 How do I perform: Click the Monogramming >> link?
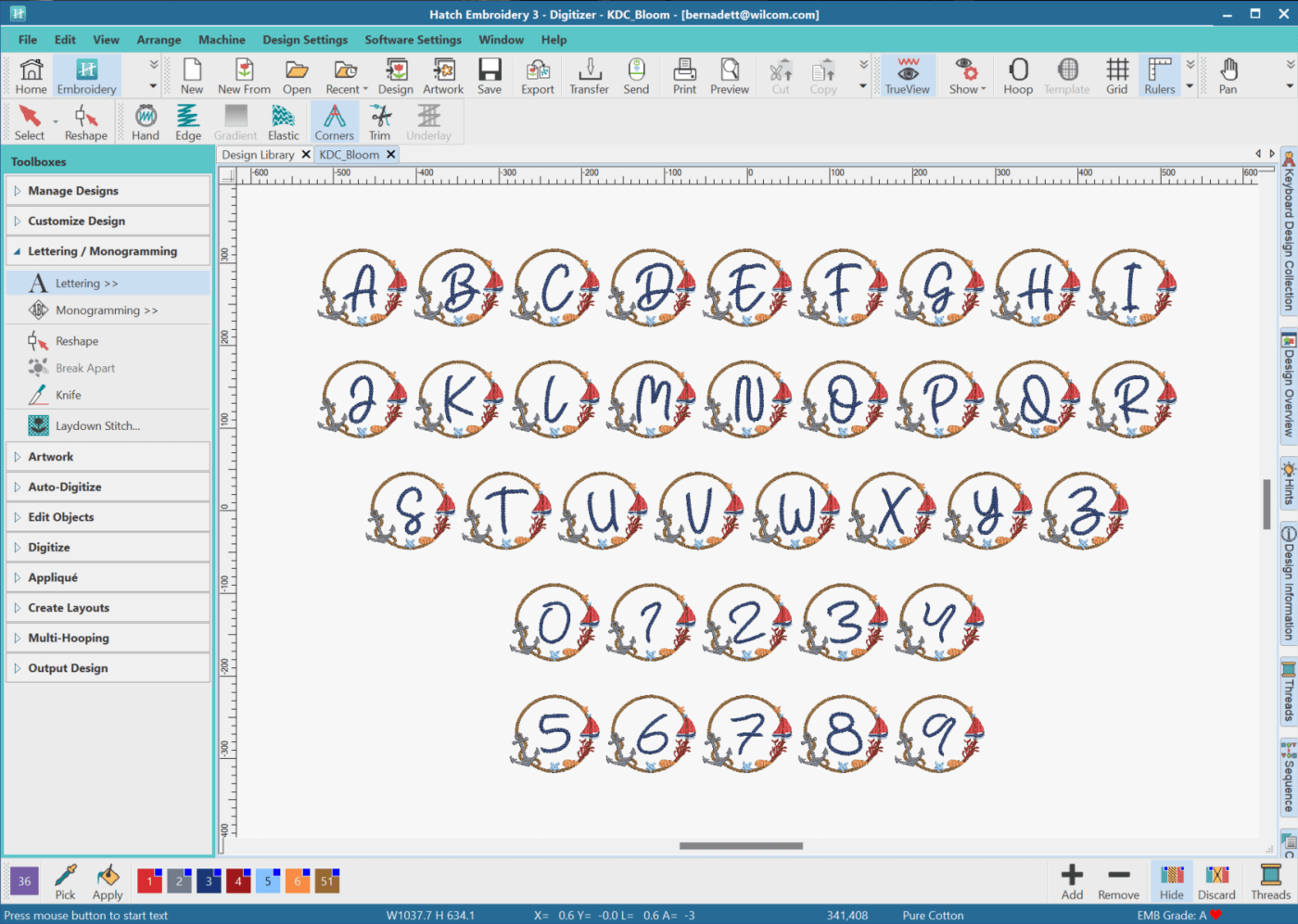(x=107, y=310)
